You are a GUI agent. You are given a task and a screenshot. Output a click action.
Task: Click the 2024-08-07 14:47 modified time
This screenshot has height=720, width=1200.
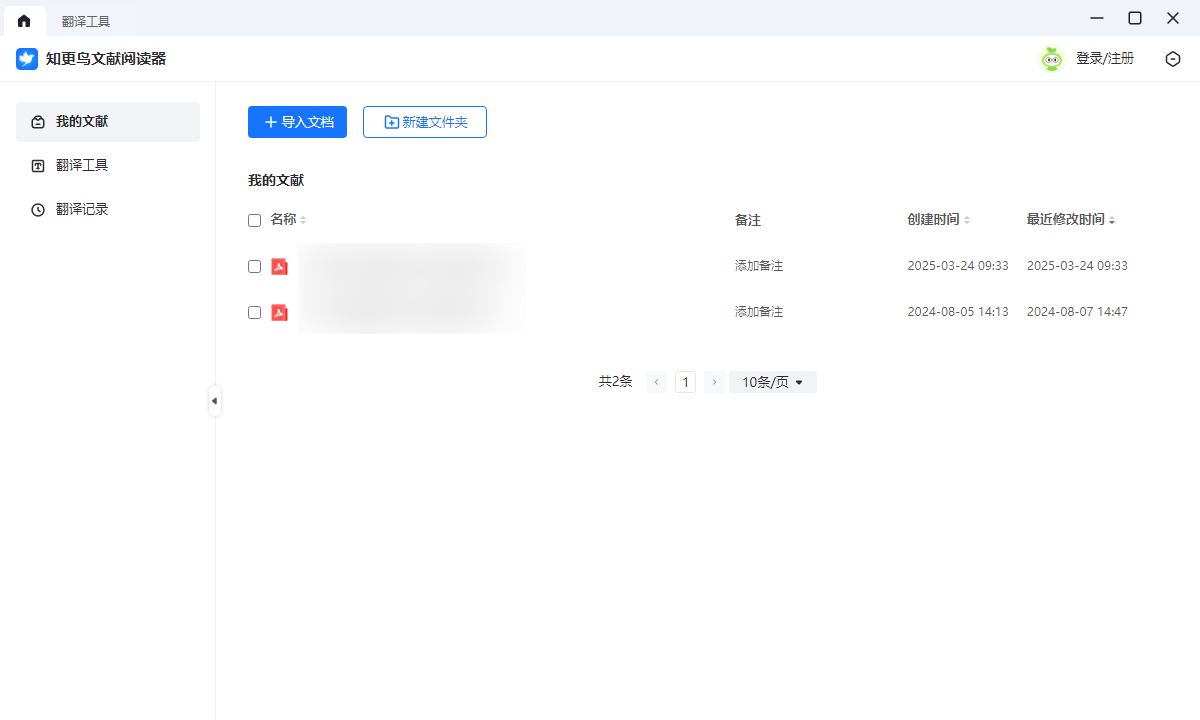coord(1077,312)
